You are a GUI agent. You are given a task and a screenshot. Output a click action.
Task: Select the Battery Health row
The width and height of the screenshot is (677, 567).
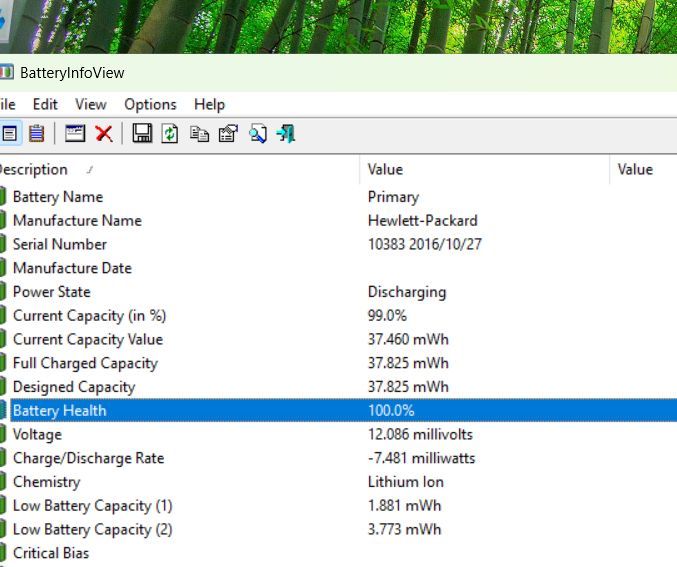(59, 410)
